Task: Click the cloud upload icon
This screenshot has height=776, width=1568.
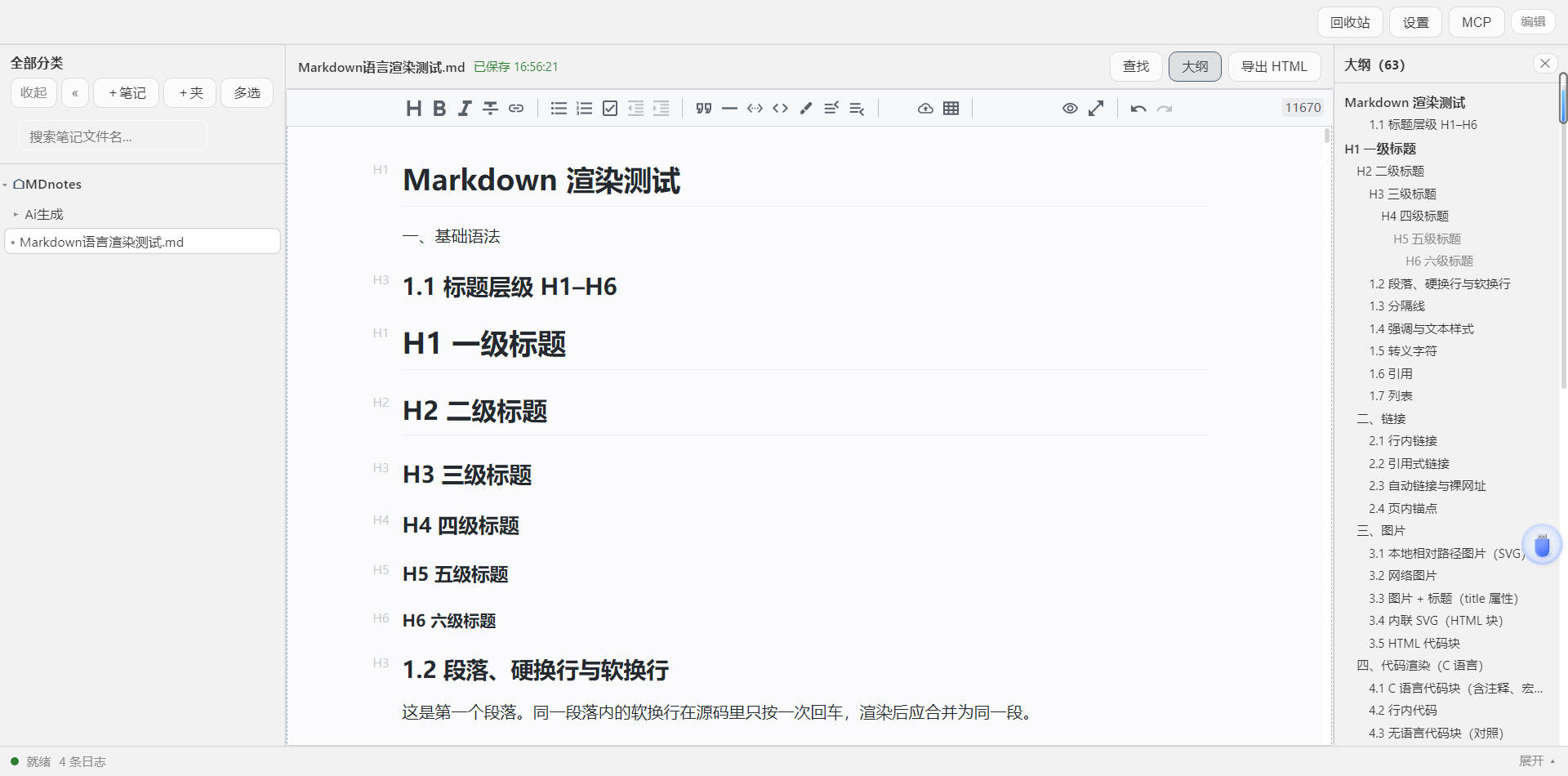Action: point(925,108)
